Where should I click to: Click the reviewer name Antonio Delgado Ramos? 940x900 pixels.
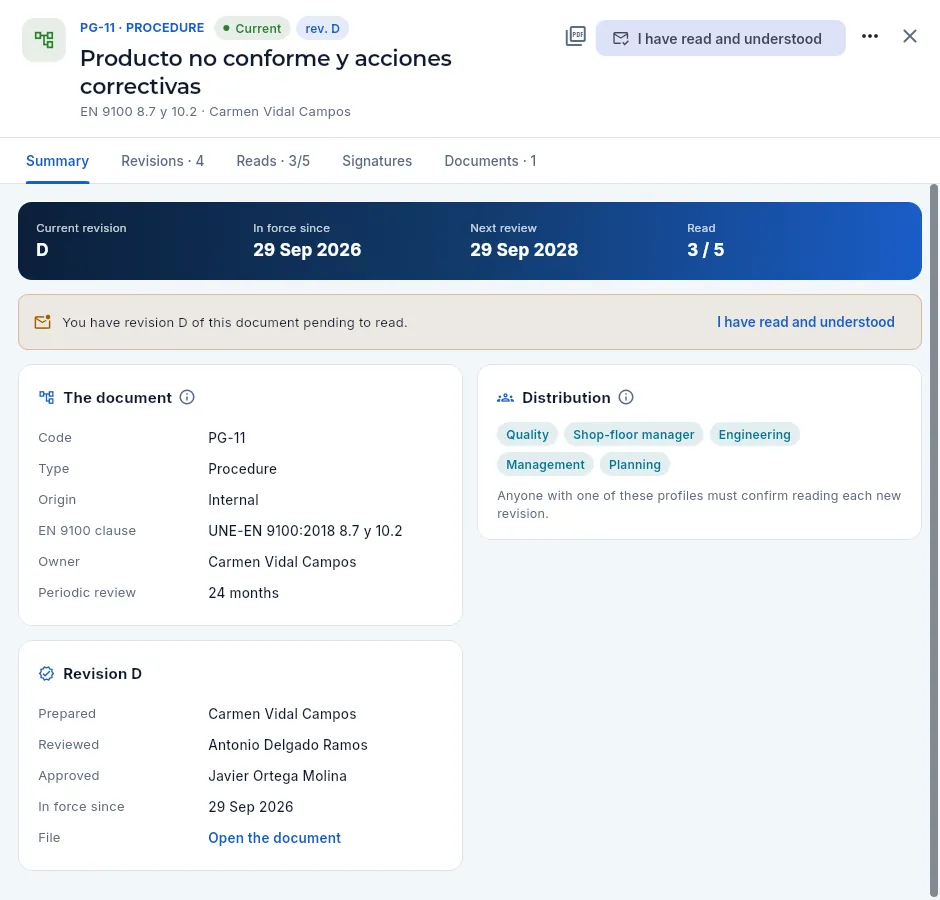click(x=288, y=745)
